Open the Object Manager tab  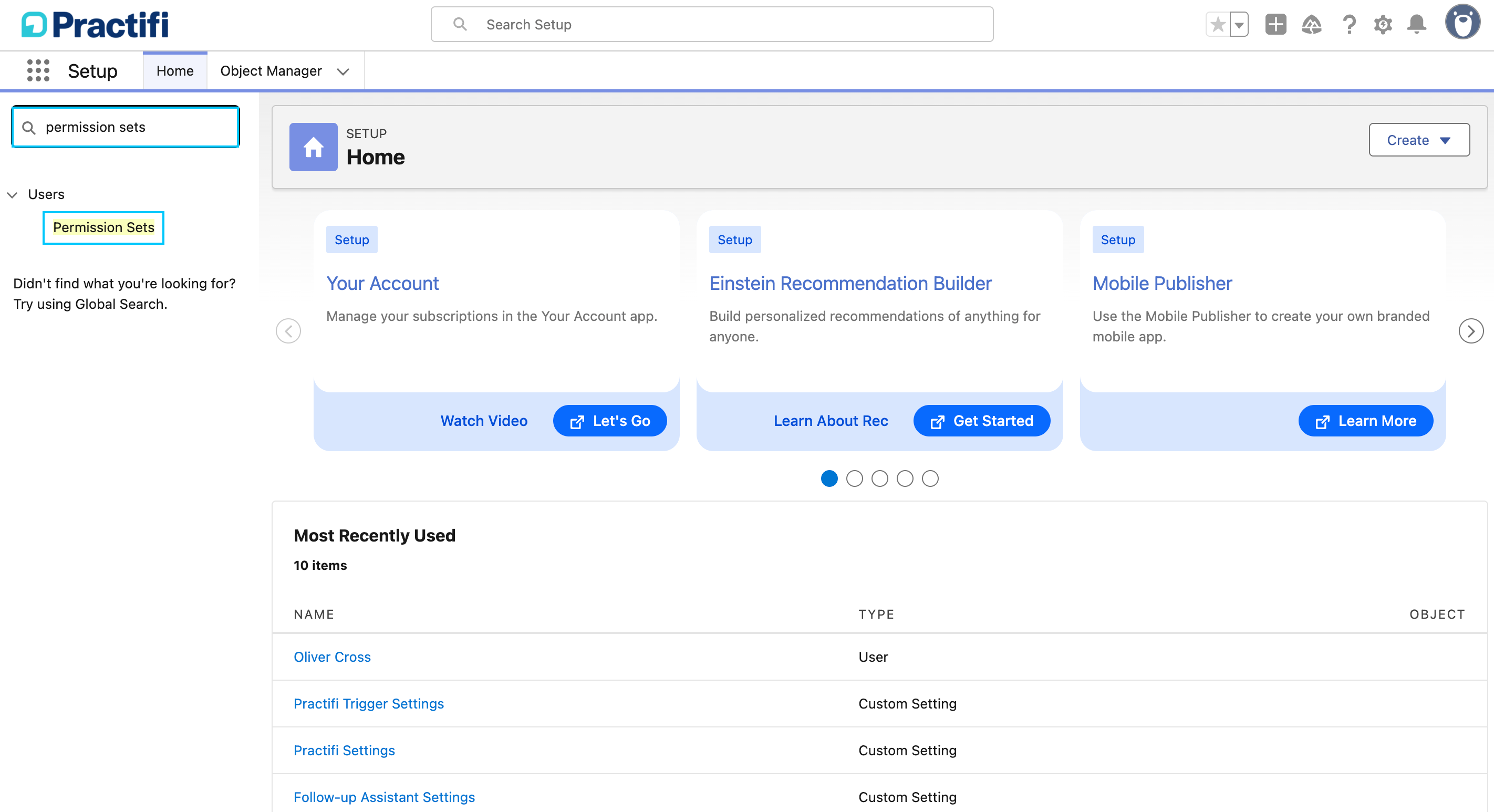pos(271,71)
